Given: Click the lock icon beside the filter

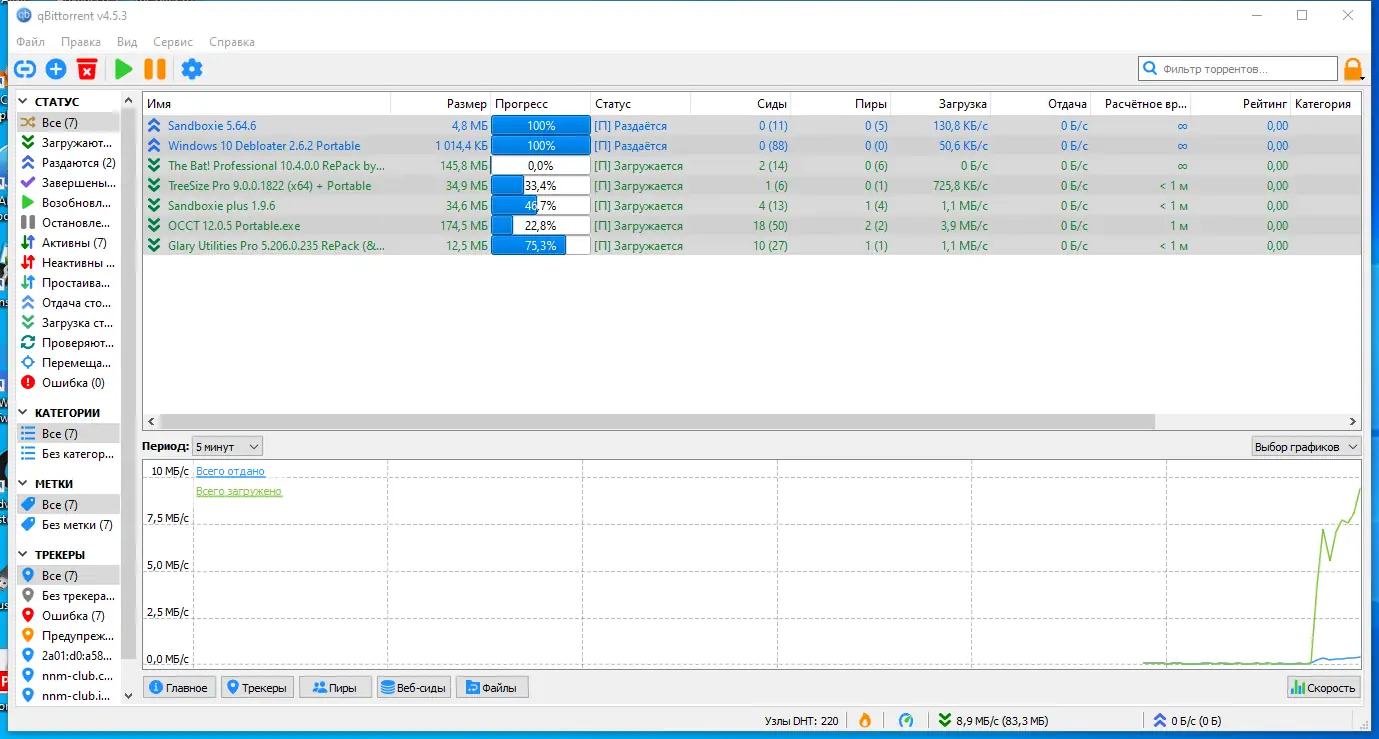Looking at the screenshot, I should click(1353, 68).
